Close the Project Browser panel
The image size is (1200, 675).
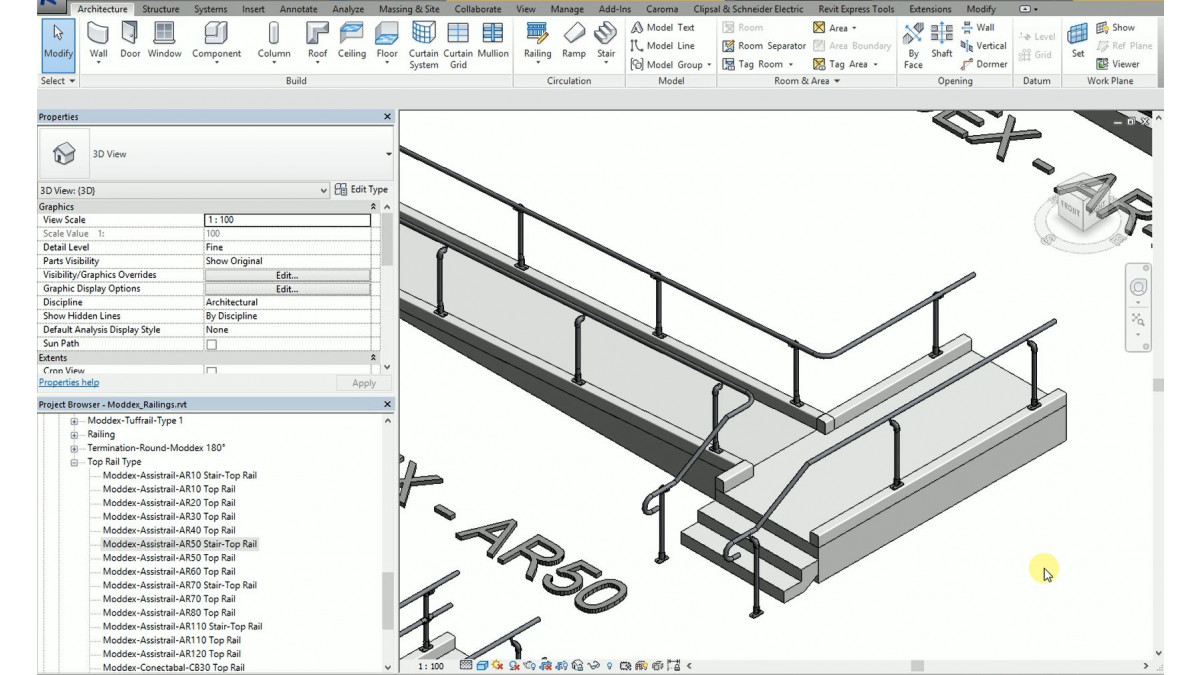tap(388, 404)
